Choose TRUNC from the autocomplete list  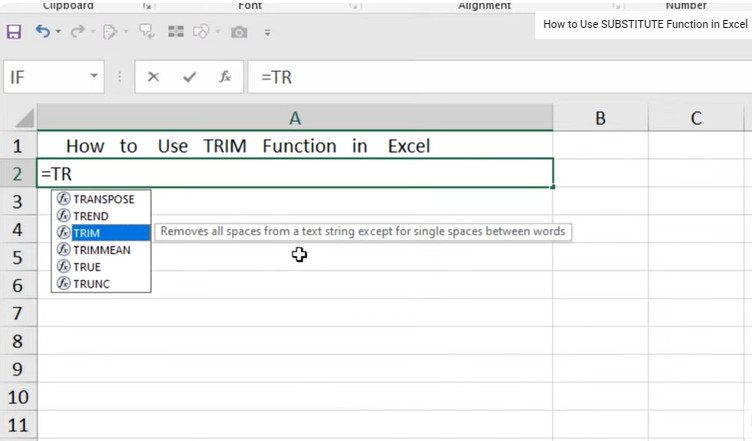point(101,283)
